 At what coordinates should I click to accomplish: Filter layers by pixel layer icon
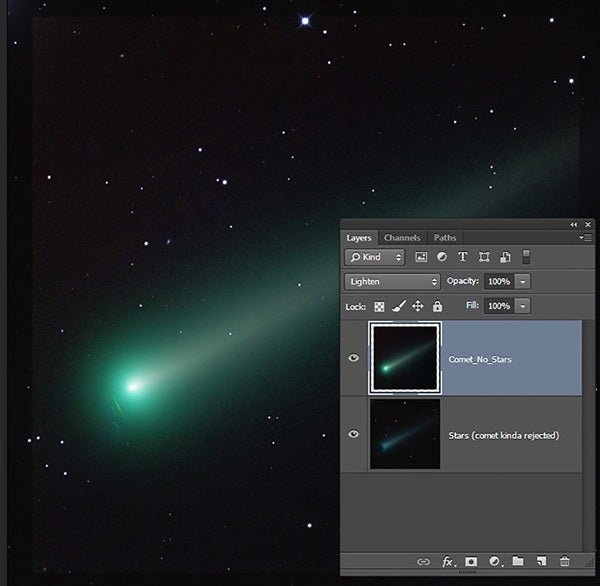421,257
